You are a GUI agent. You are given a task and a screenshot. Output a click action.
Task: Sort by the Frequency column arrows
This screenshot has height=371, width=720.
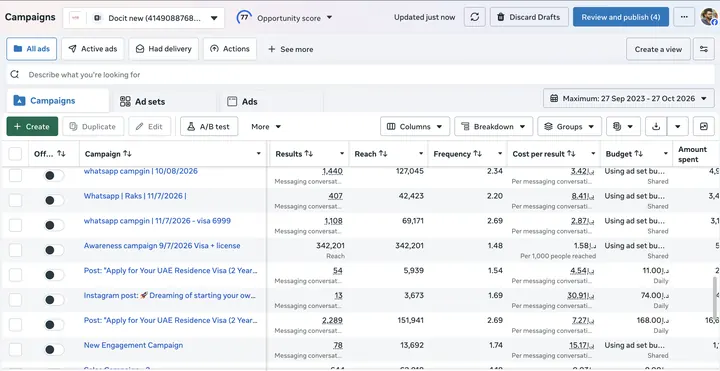tap(478, 154)
